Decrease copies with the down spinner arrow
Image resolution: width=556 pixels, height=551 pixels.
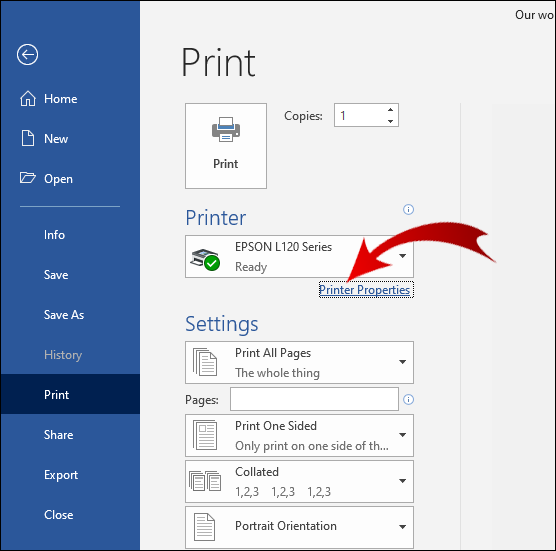(390, 121)
